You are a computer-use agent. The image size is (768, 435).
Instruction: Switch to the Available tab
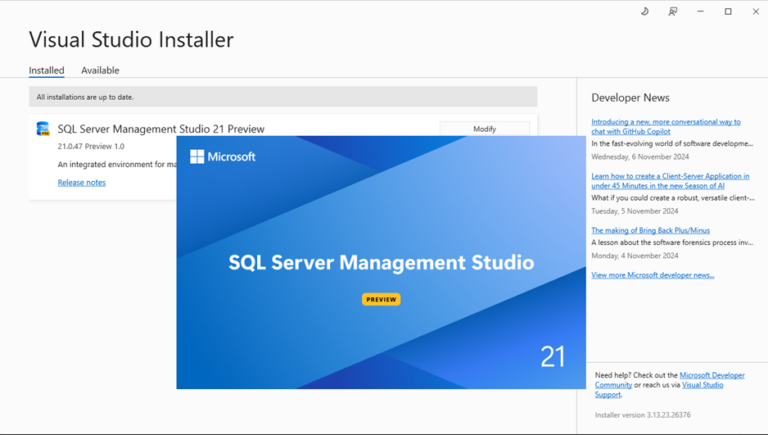100,71
